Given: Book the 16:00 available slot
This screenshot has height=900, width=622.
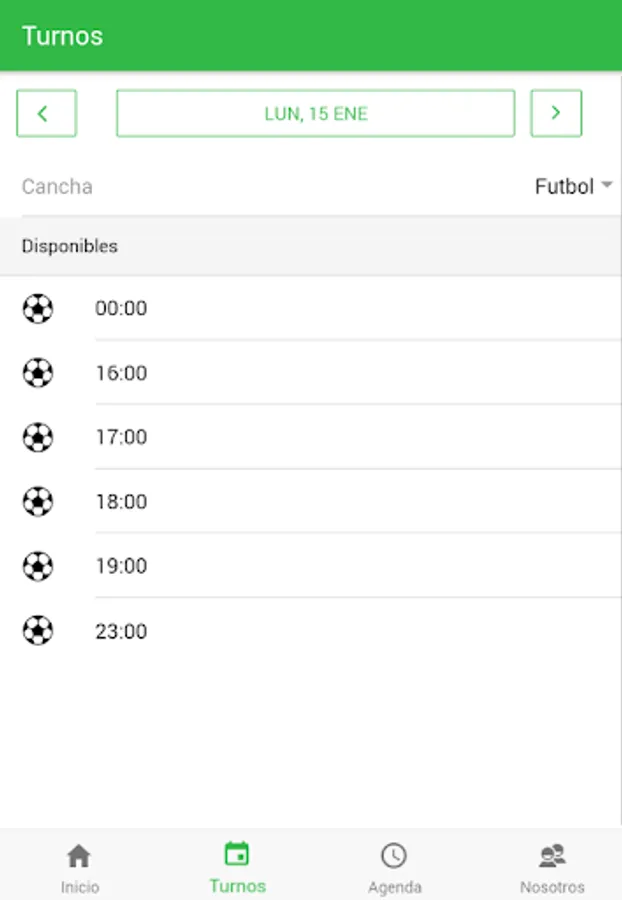Looking at the screenshot, I should (x=121, y=373).
